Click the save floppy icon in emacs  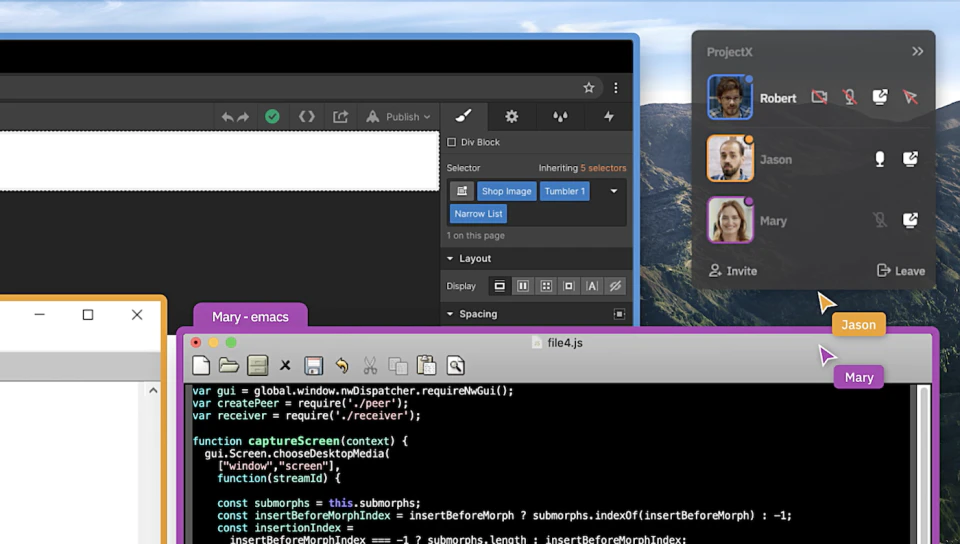313,365
